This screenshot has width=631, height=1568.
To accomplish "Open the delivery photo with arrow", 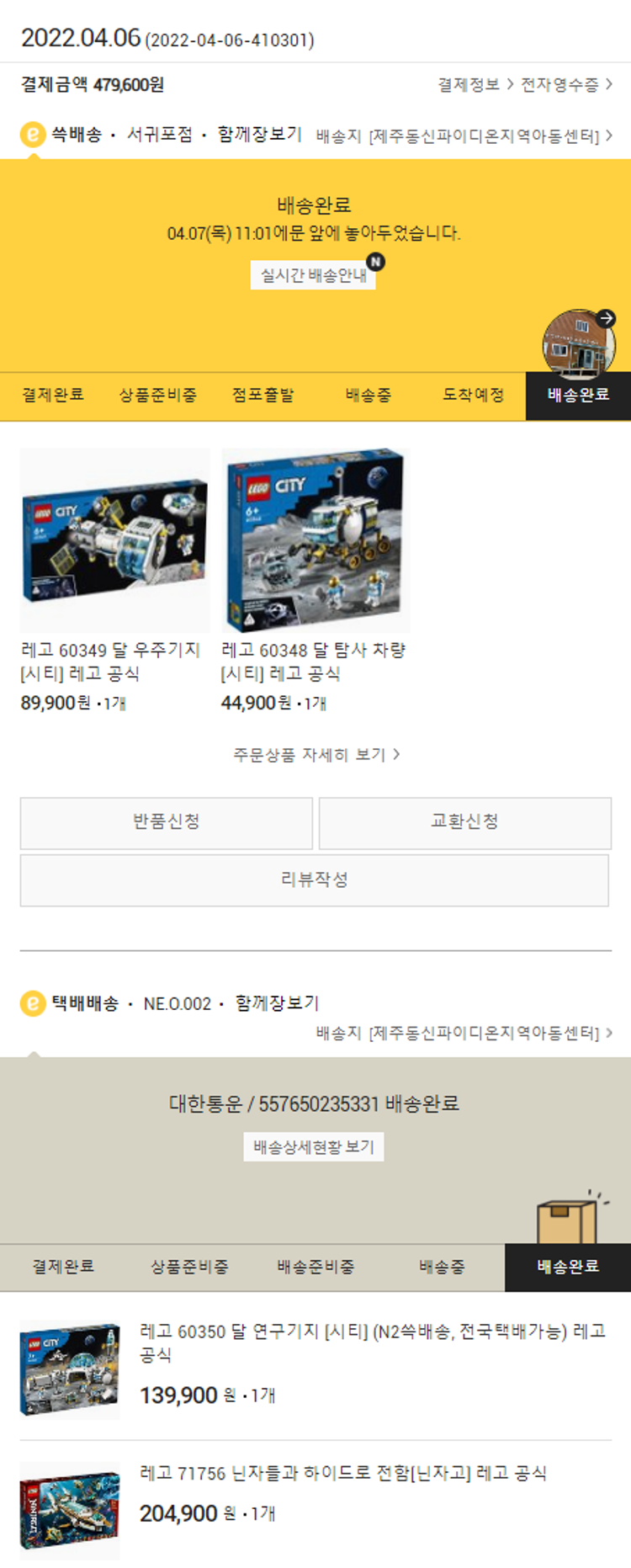I will click(579, 343).
